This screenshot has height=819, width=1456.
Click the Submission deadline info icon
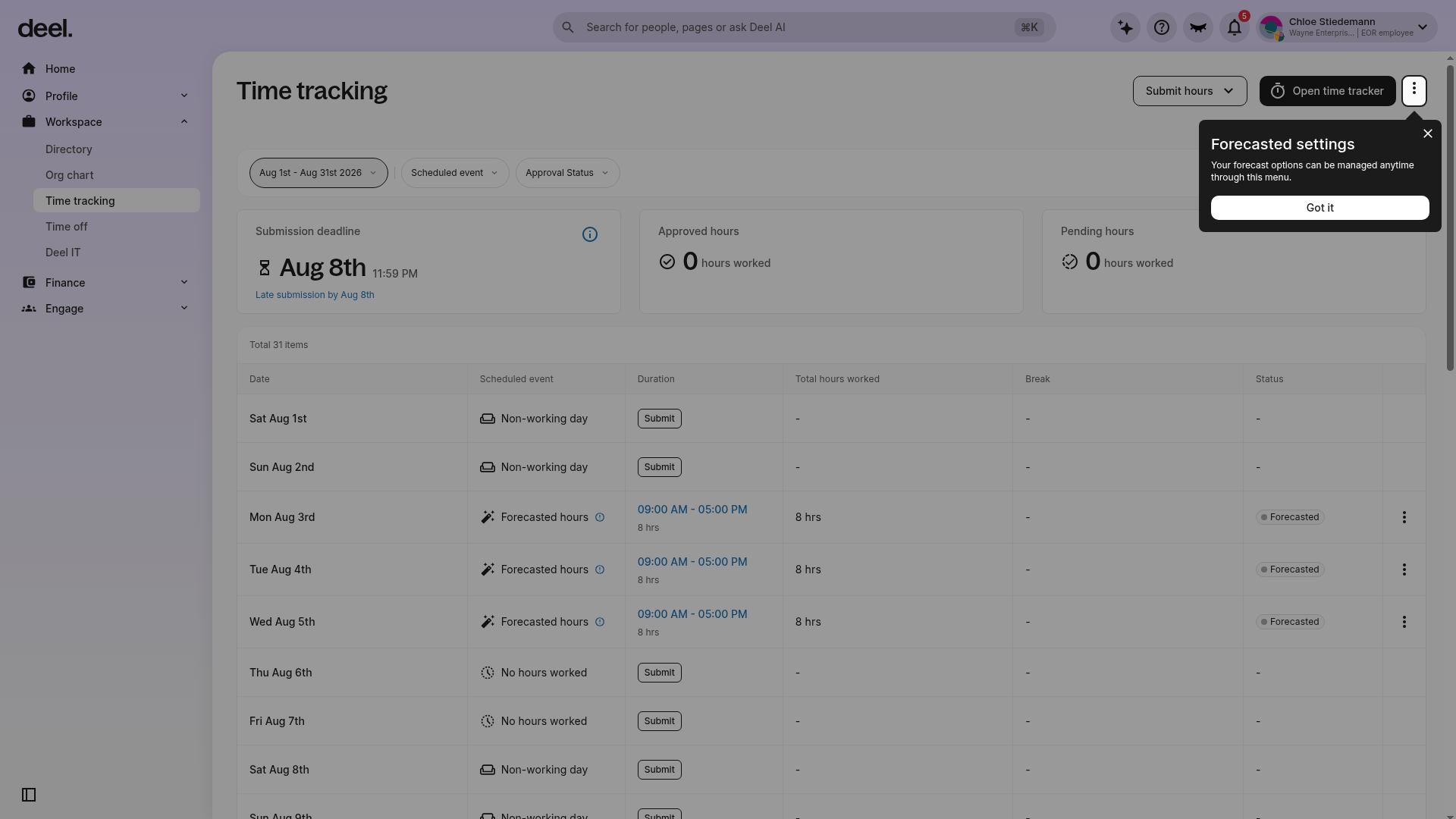click(x=590, y=234)
